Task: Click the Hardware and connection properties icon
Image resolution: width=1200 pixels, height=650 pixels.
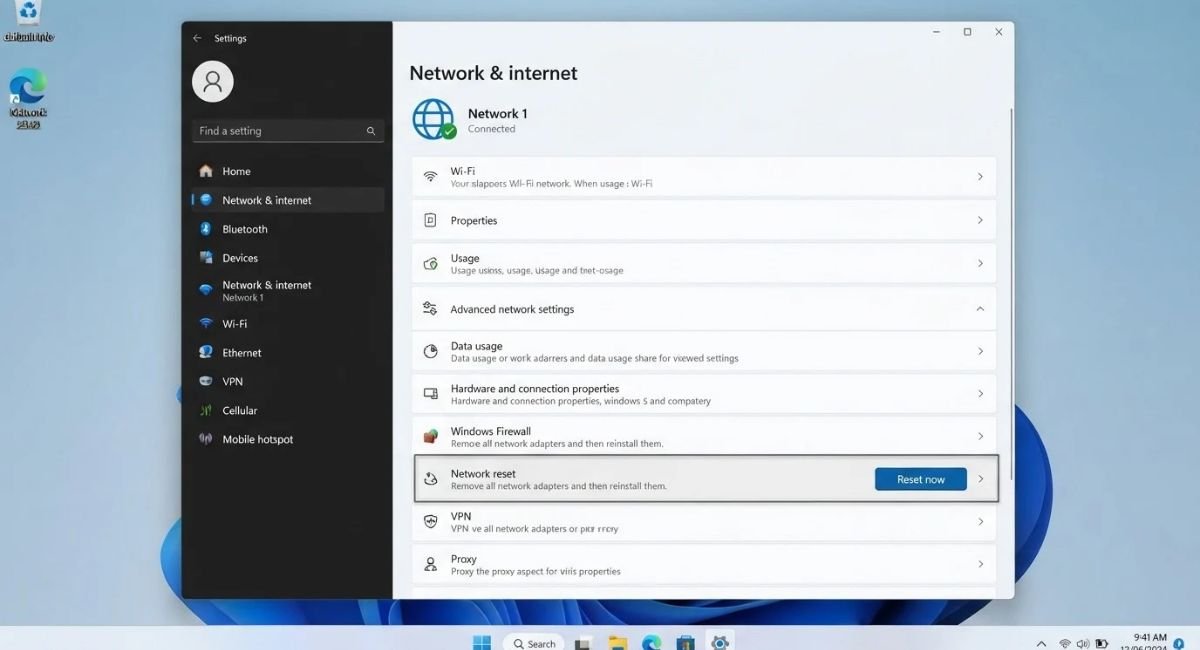Action: [x=431, y=394]
